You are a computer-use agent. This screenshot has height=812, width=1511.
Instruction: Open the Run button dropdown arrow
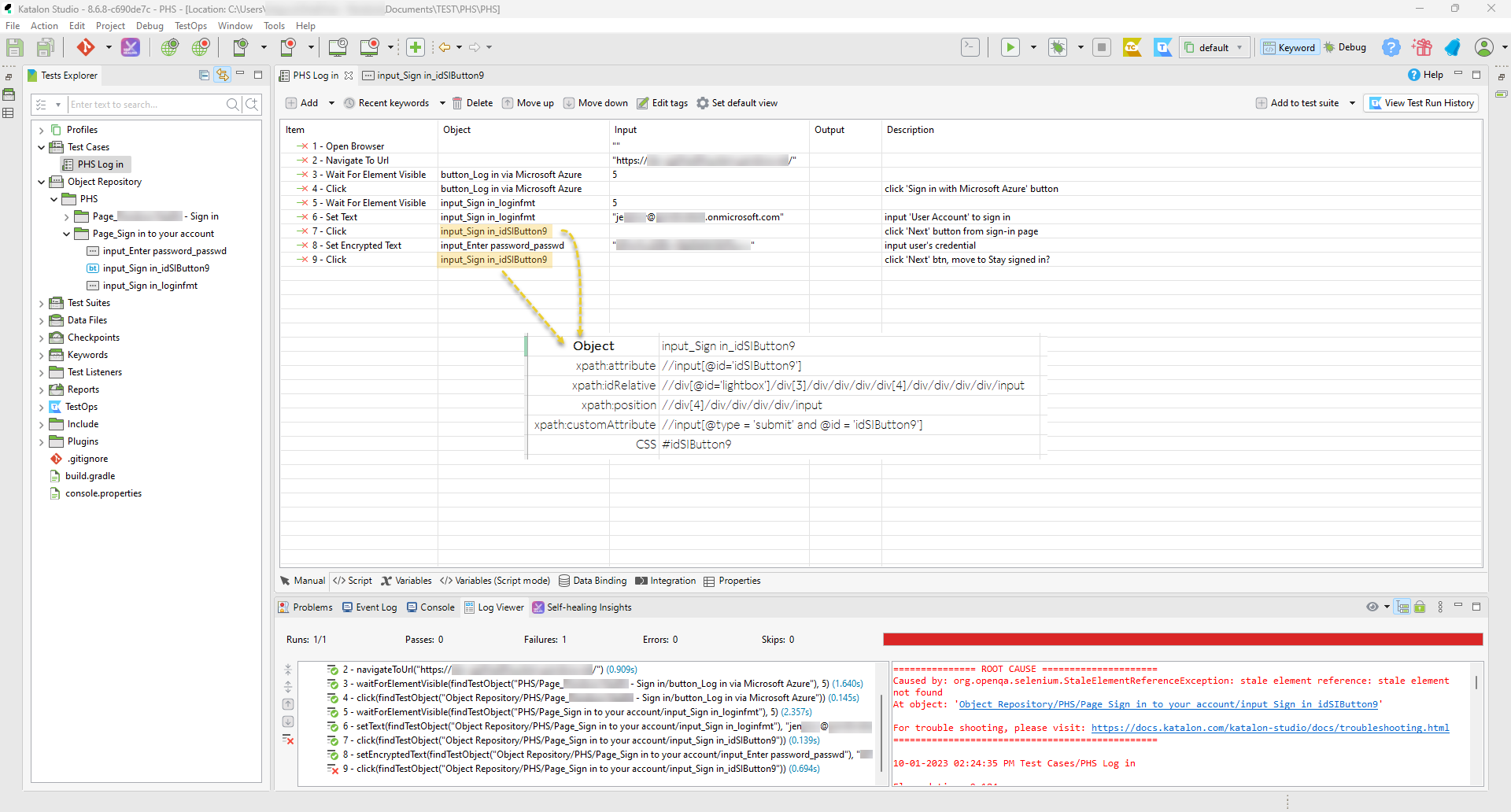[1033, 47]
